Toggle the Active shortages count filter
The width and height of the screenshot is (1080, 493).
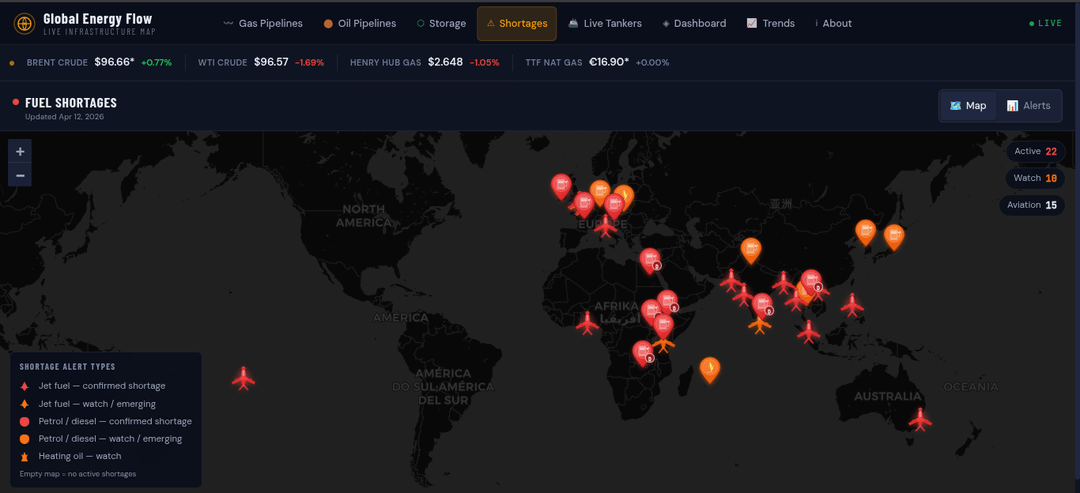coord(1035,152)
